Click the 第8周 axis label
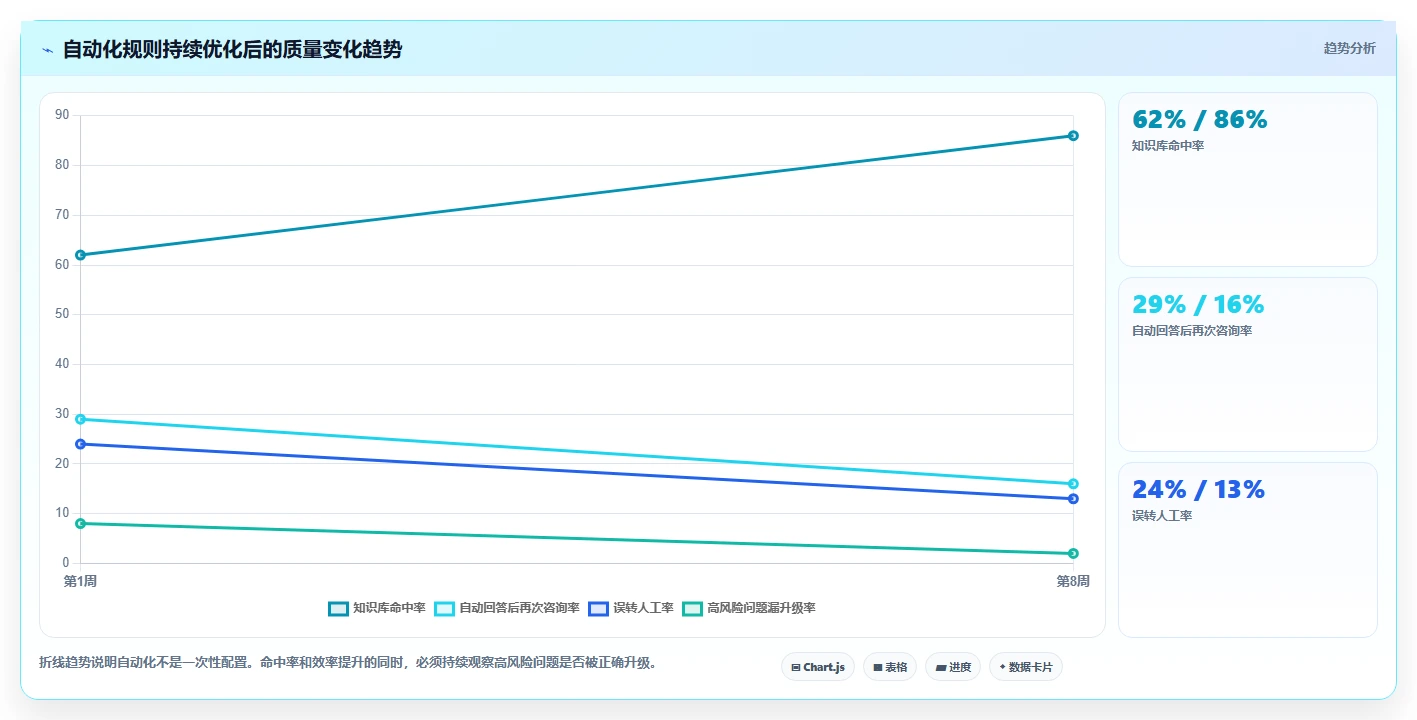 coord(1073,581)
